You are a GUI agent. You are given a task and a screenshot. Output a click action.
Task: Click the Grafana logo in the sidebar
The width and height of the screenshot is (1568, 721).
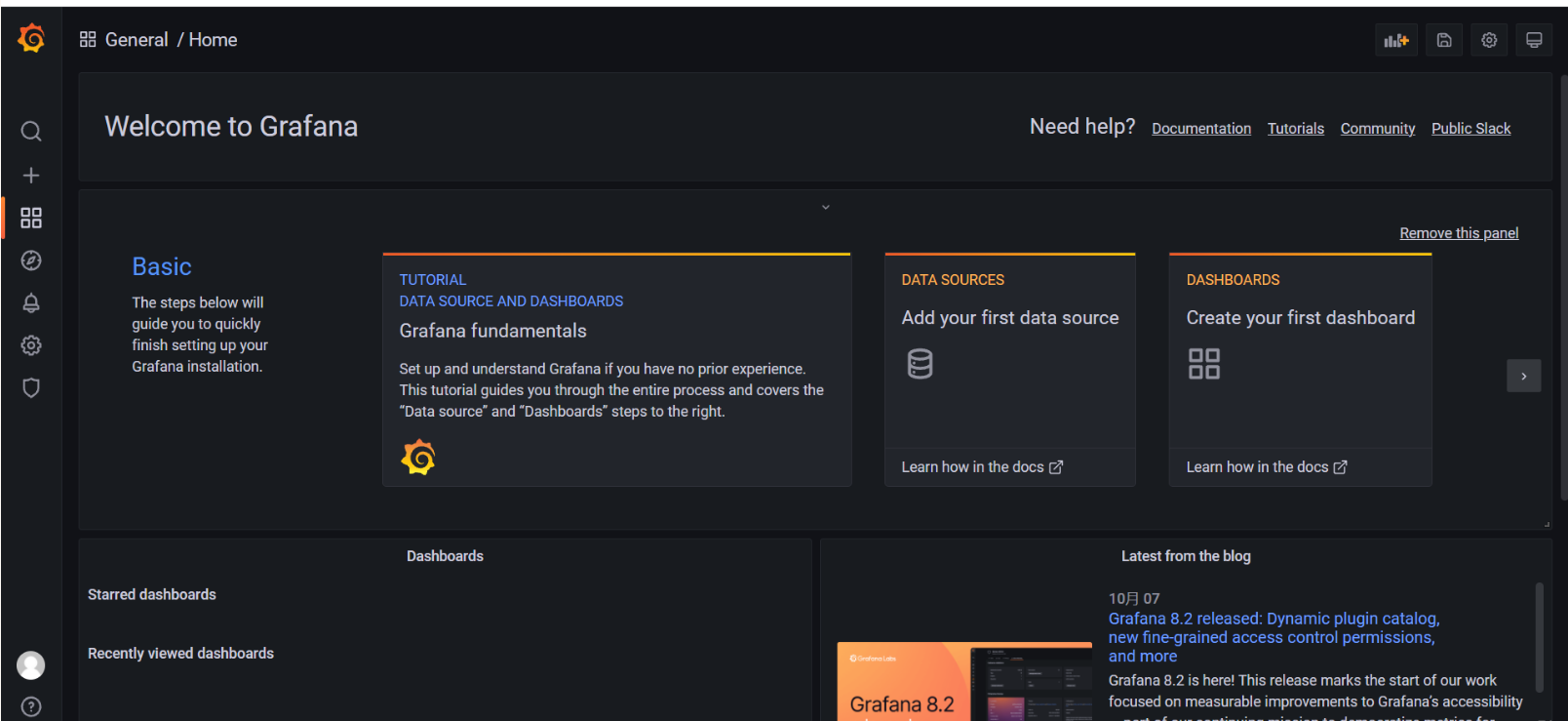(31, 39)
